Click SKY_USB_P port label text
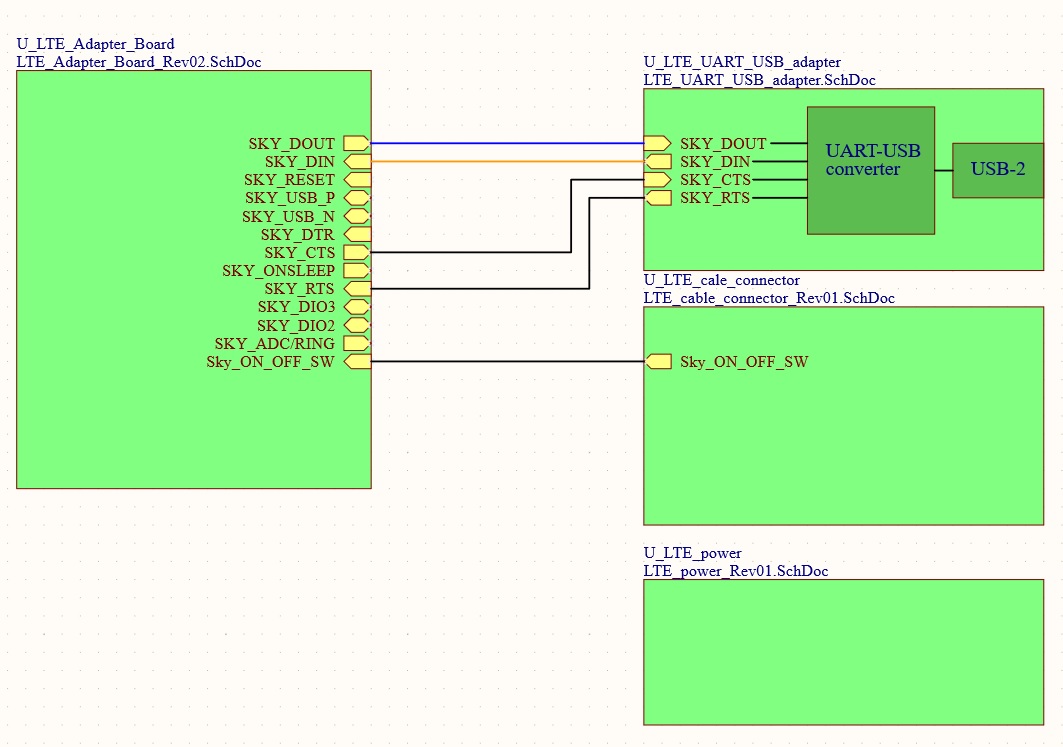Screen dimensions: 1063x747 290,198
